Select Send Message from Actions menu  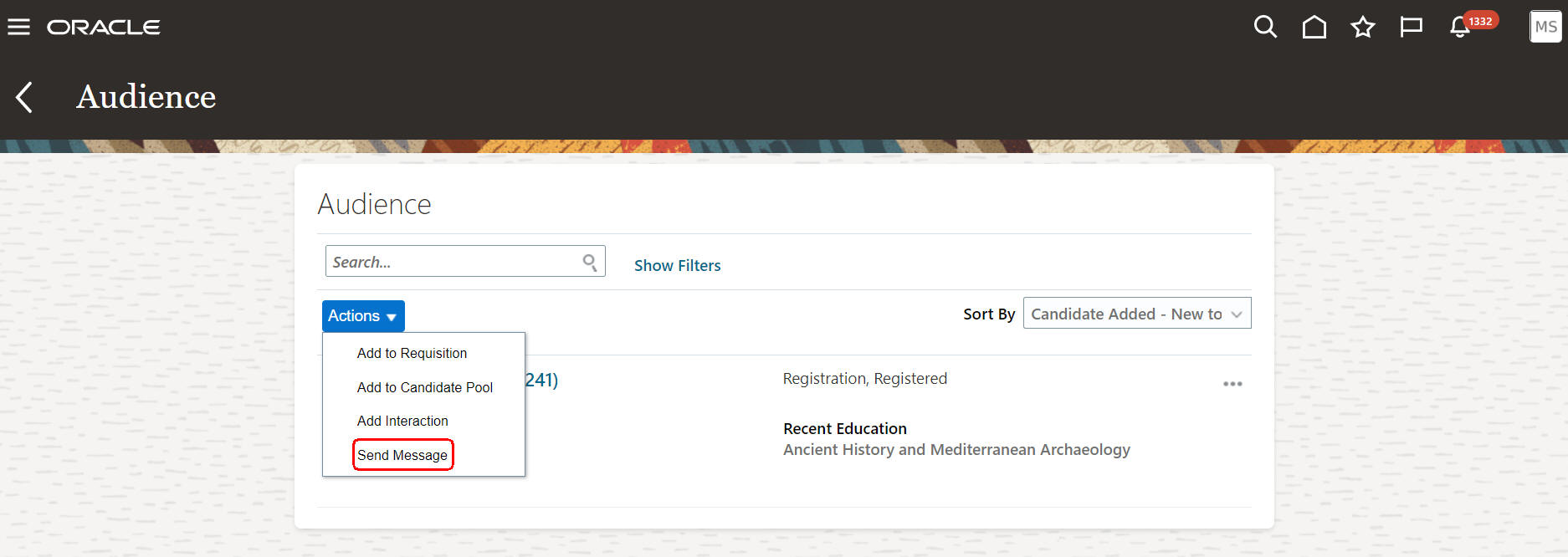pyautogui.click(x=402, y=455)
